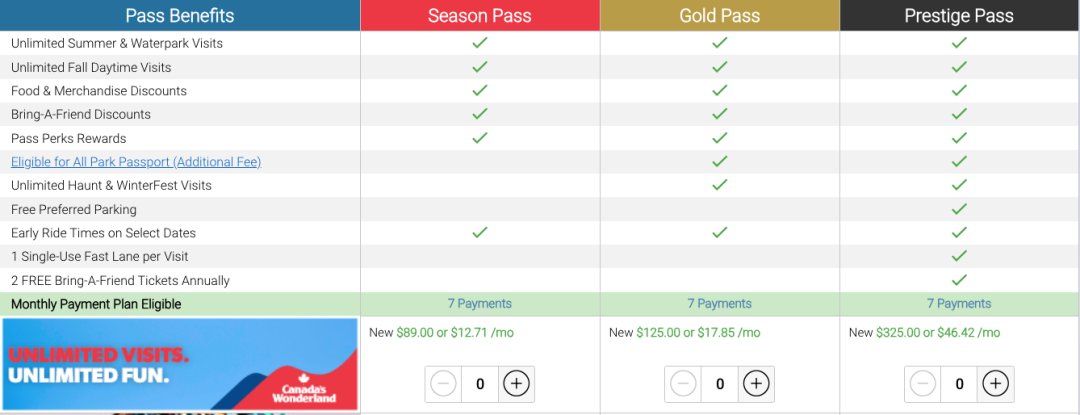Viewport: 1080px width, 415px height.
Task: Click the Prestige Pass quantity field
Action: pyautogui.click(x=959, y=384)
